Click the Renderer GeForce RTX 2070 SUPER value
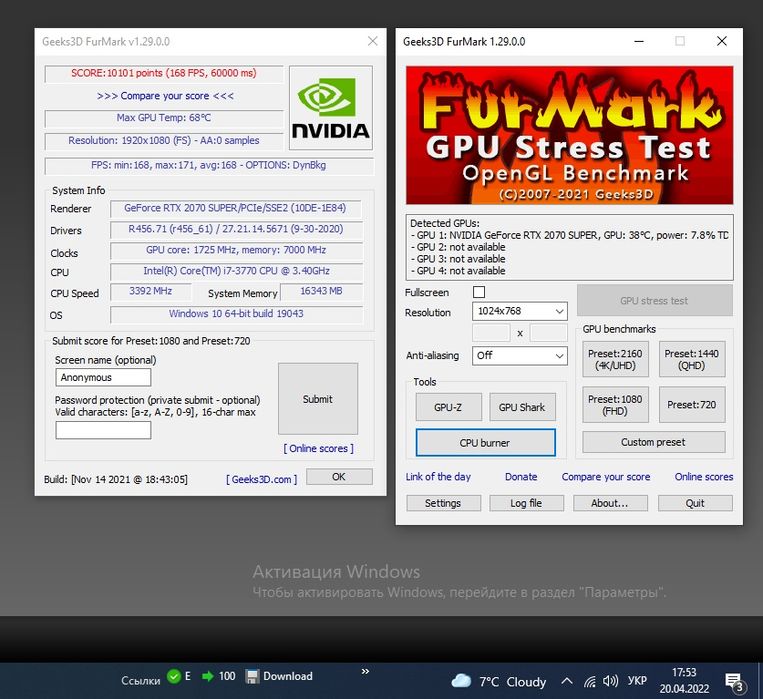Screen dimensions: 763x699 [236, 208]
